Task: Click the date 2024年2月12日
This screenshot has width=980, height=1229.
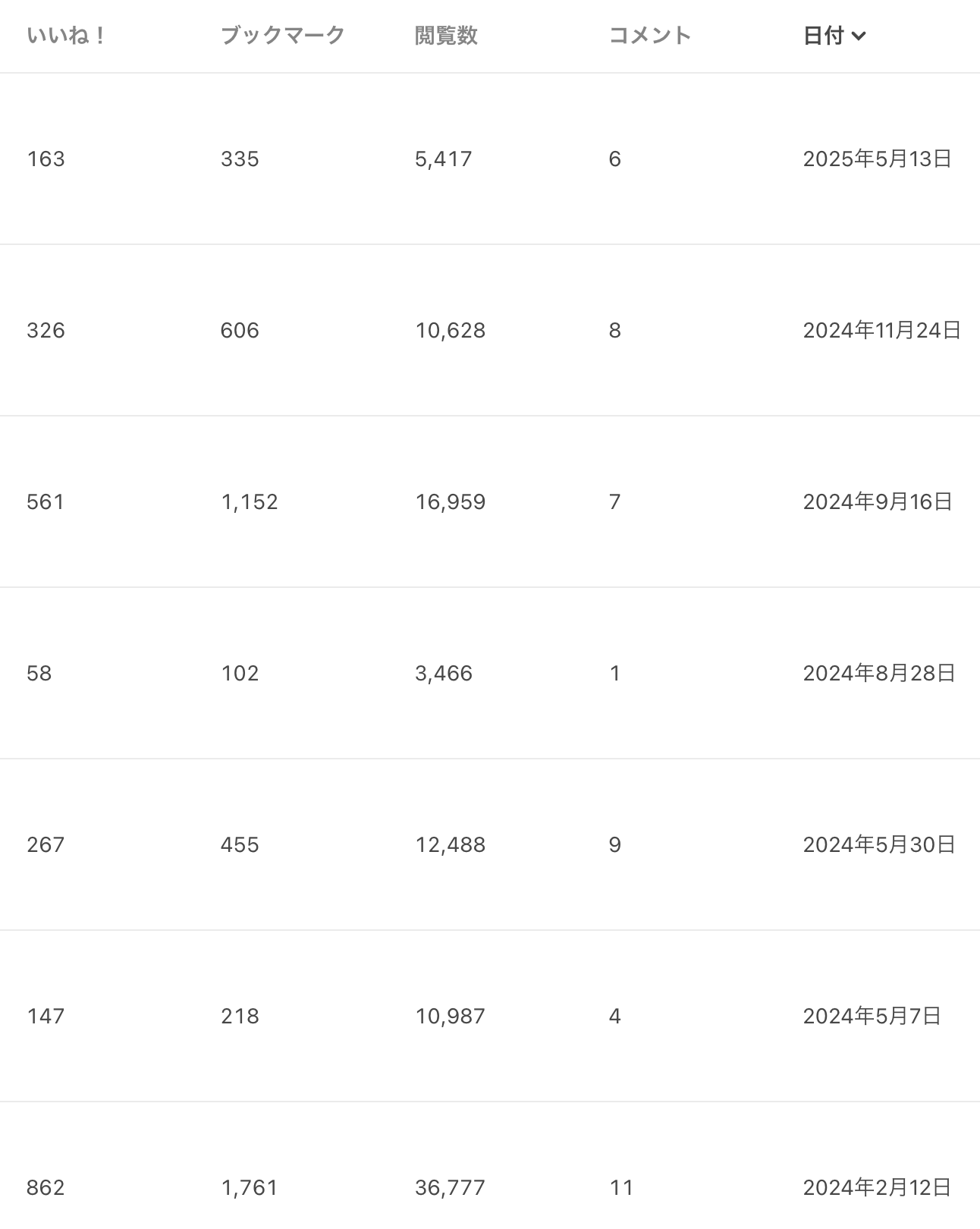Action: click(x=878, y=1187)
